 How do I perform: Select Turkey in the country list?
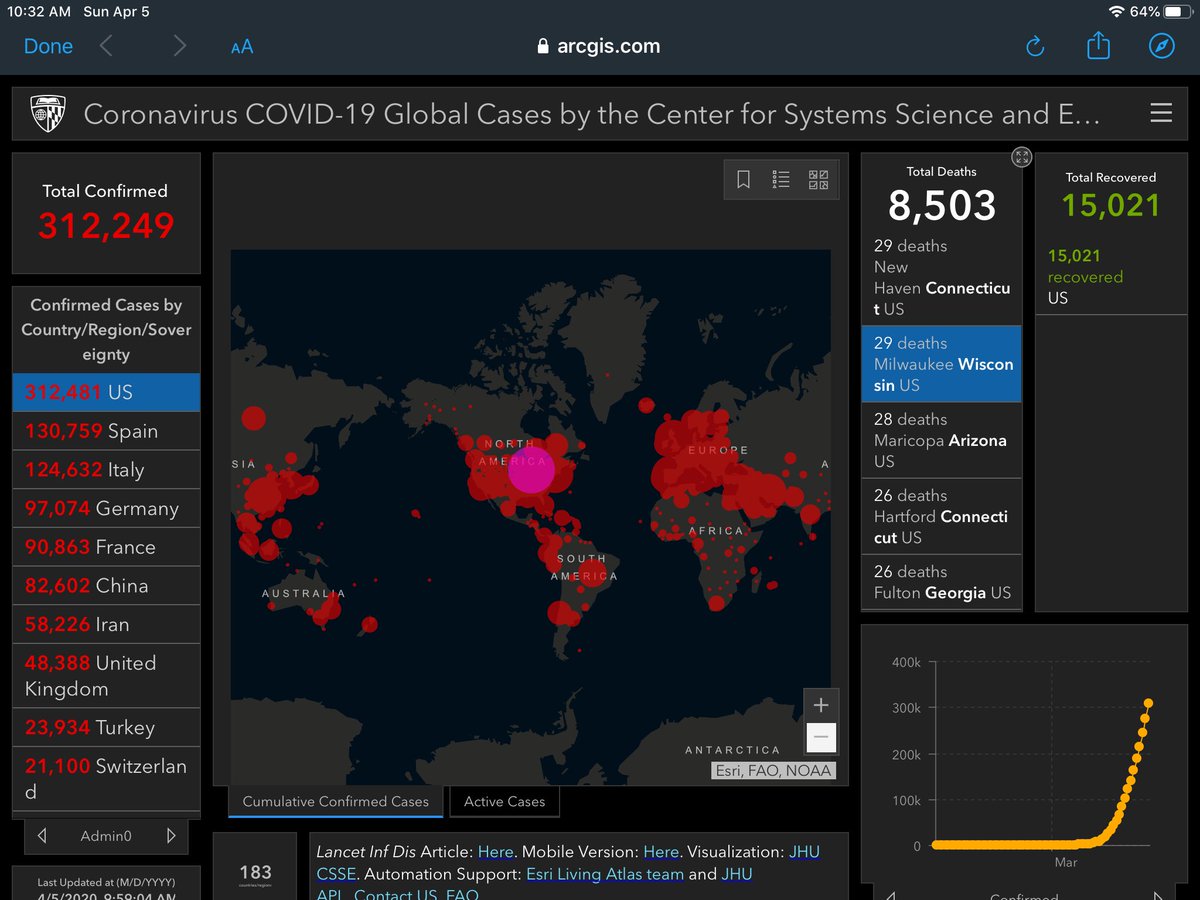point(106,727)
